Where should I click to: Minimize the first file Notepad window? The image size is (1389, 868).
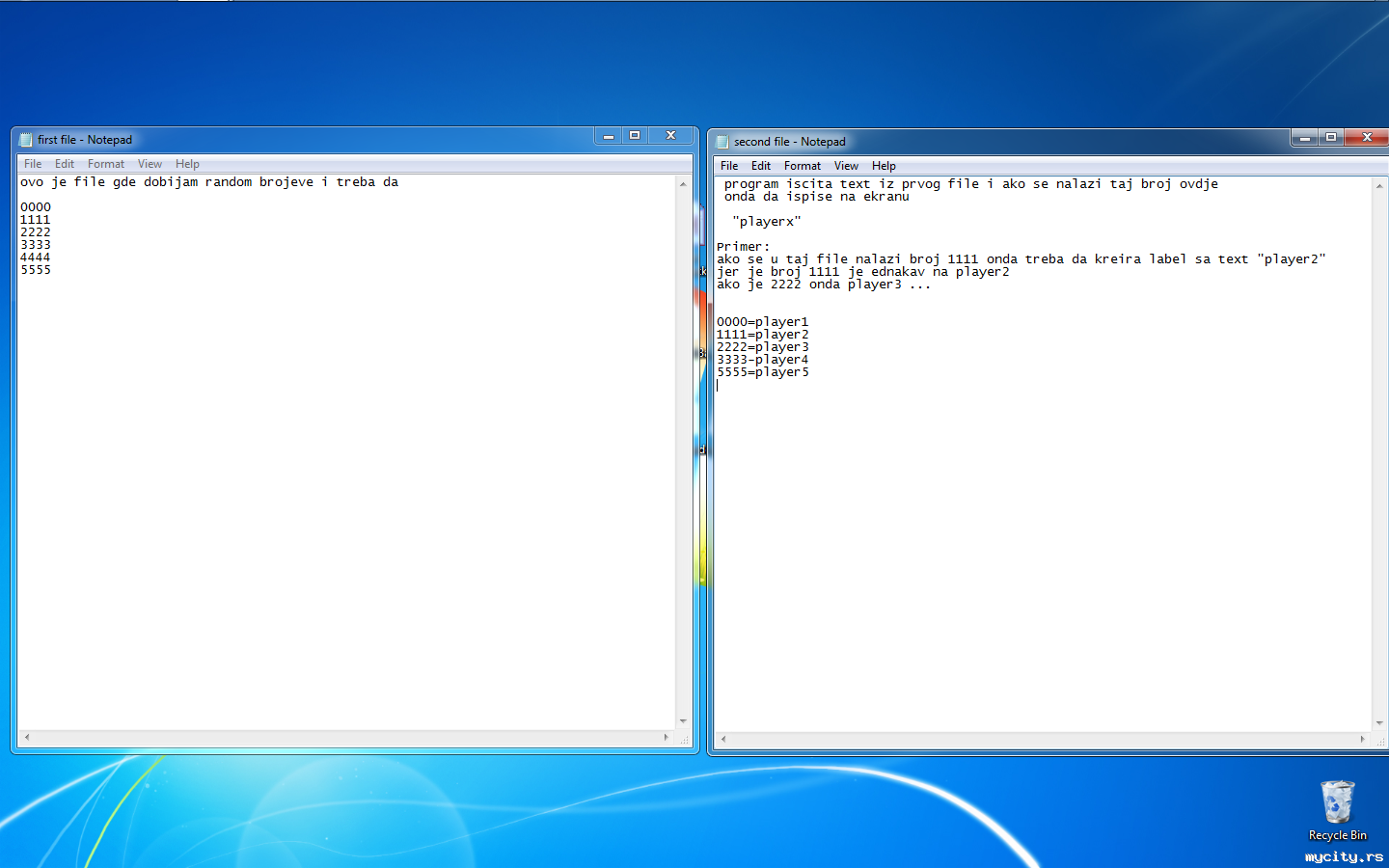(x=609, y=136)
